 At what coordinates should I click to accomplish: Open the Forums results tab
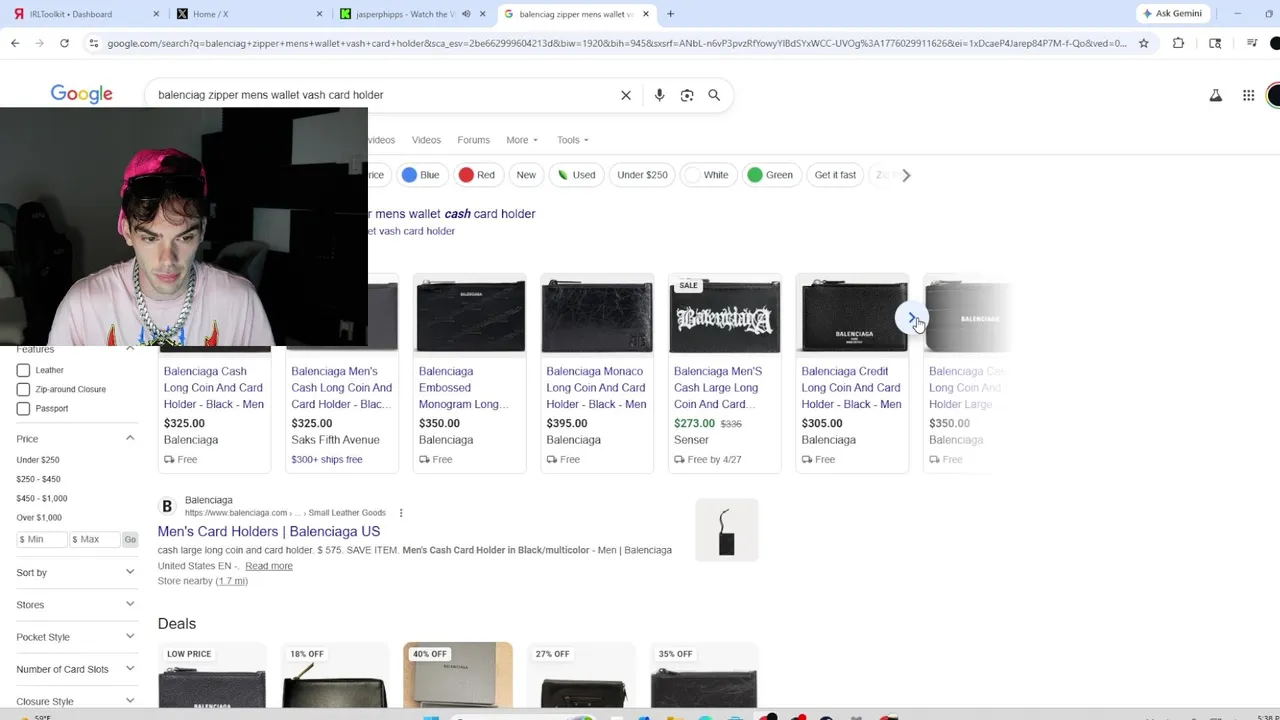click(474, 140)
